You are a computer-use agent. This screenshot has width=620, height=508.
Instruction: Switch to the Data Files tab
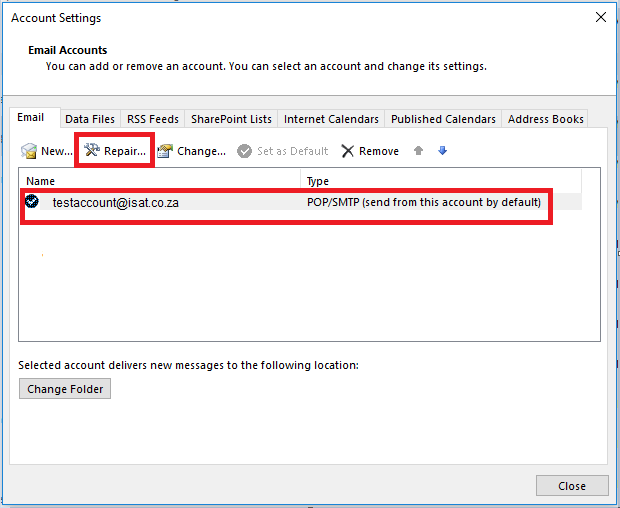pyautogui.click(x=90, y=119)
